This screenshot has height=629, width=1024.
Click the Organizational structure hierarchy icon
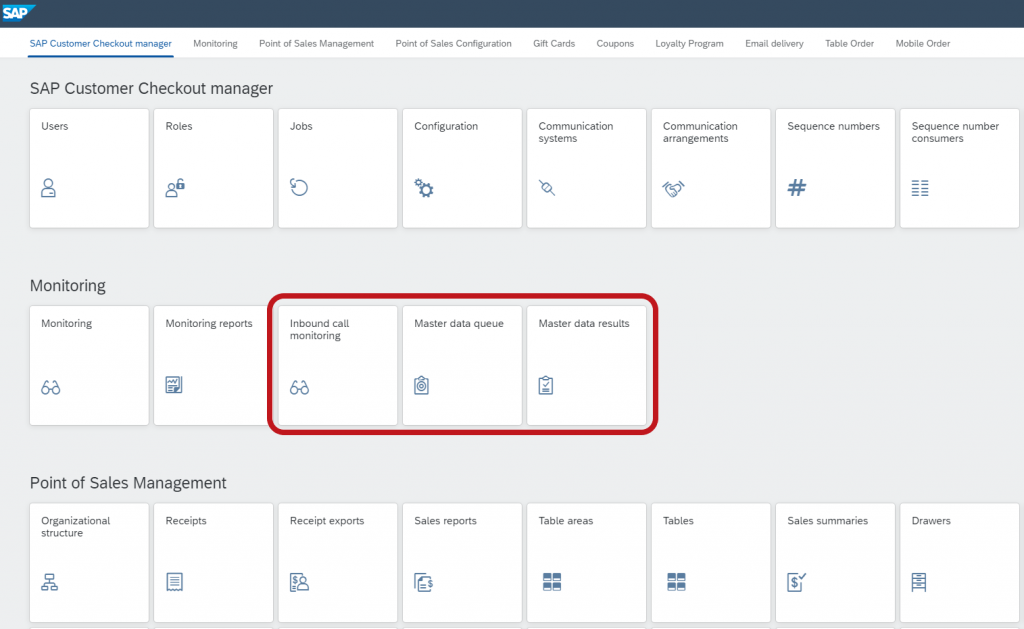pyautogui.click(x=50, y=582)
